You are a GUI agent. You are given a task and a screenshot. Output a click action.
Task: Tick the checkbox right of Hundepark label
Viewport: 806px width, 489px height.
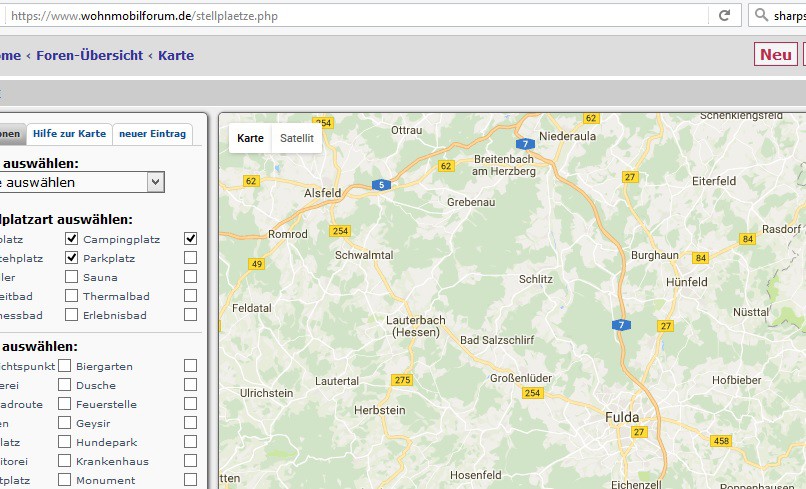(191, 442)
